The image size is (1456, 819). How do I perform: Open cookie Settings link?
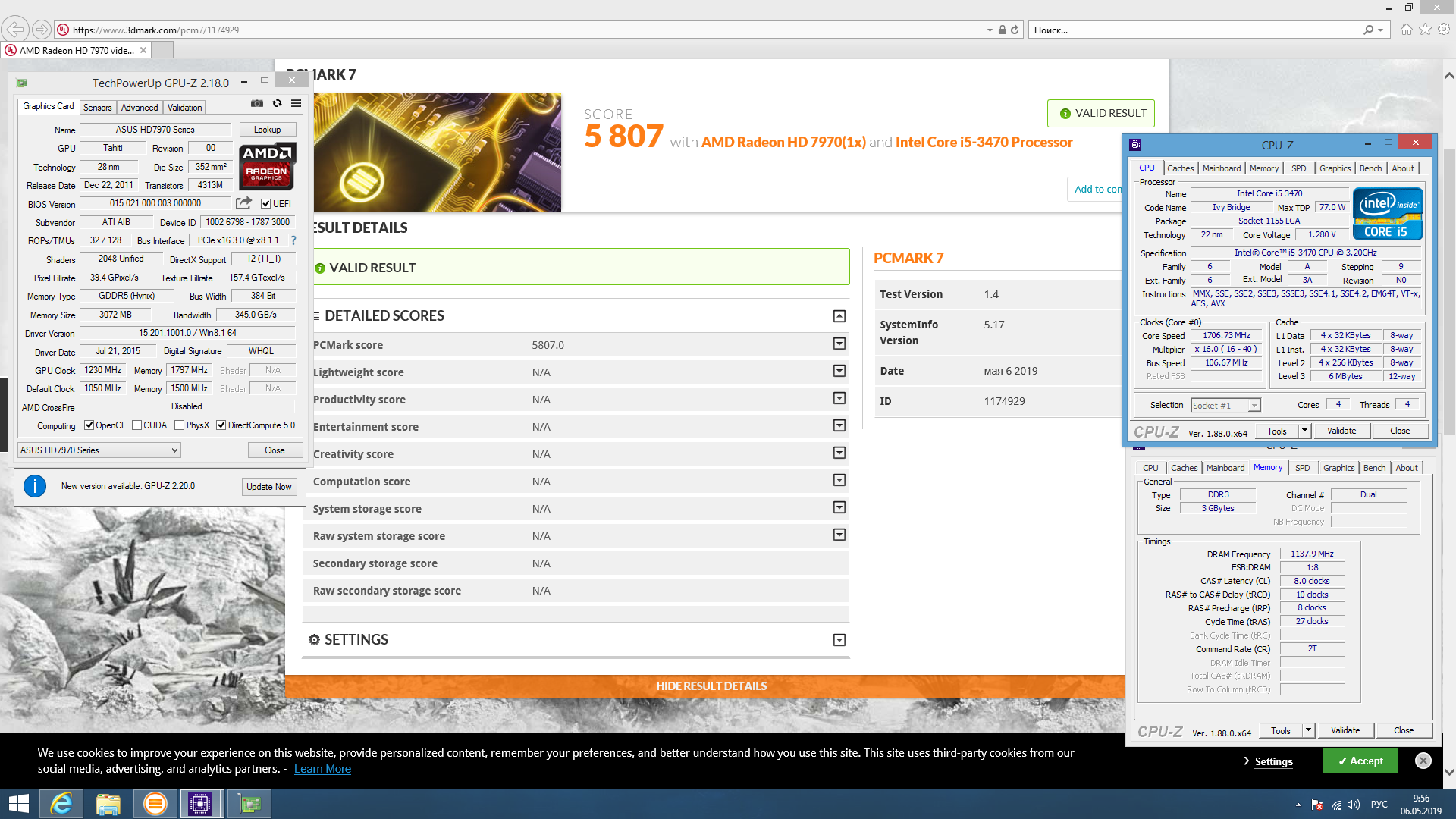pyautogui.click(x=1273, y=761)
